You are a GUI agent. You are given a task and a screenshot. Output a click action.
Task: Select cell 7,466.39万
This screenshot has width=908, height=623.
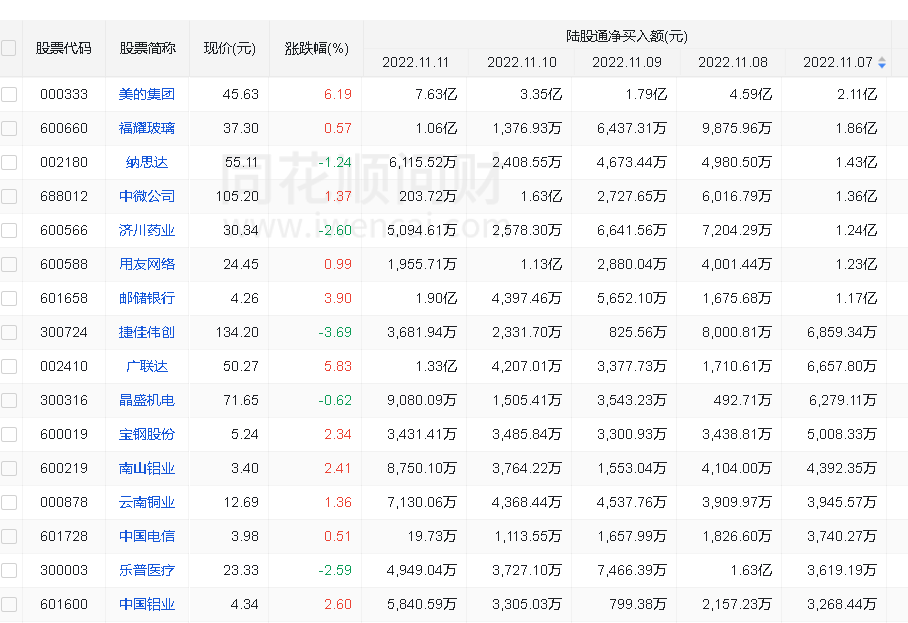[632, 570]
